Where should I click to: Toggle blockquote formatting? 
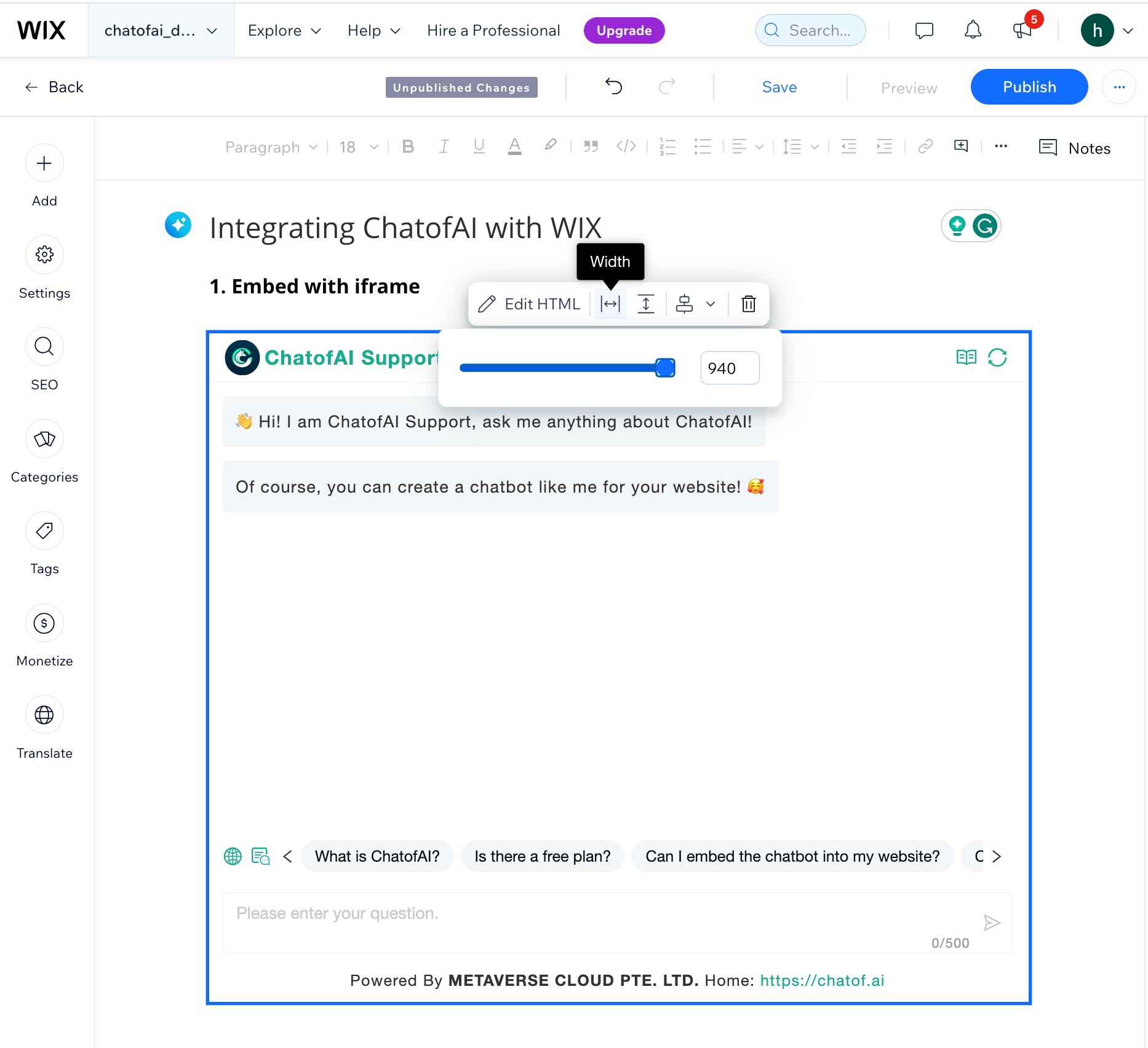pyautogui.click(x=591, y=146)
